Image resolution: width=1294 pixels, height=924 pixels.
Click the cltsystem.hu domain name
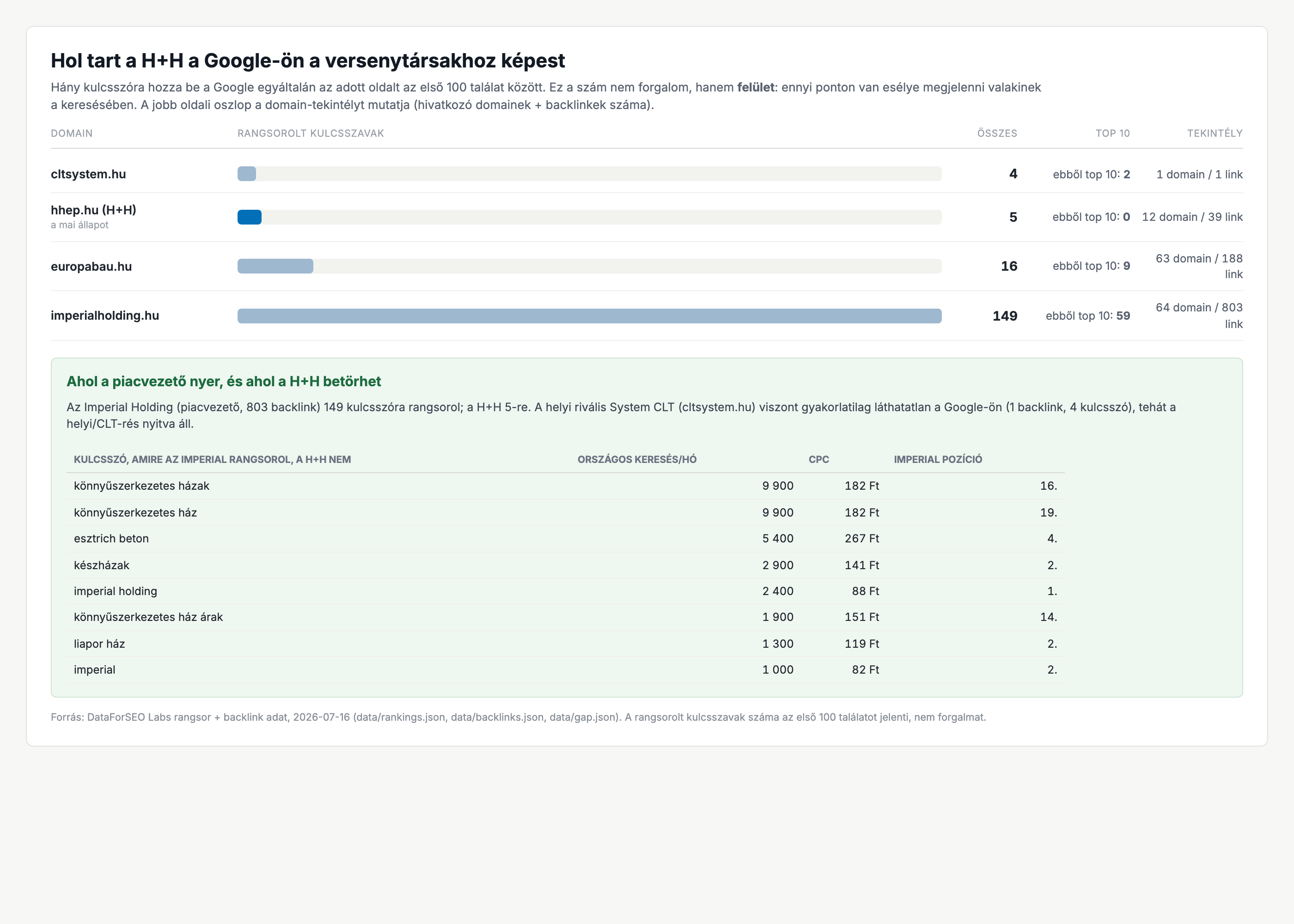pos(88,174)
